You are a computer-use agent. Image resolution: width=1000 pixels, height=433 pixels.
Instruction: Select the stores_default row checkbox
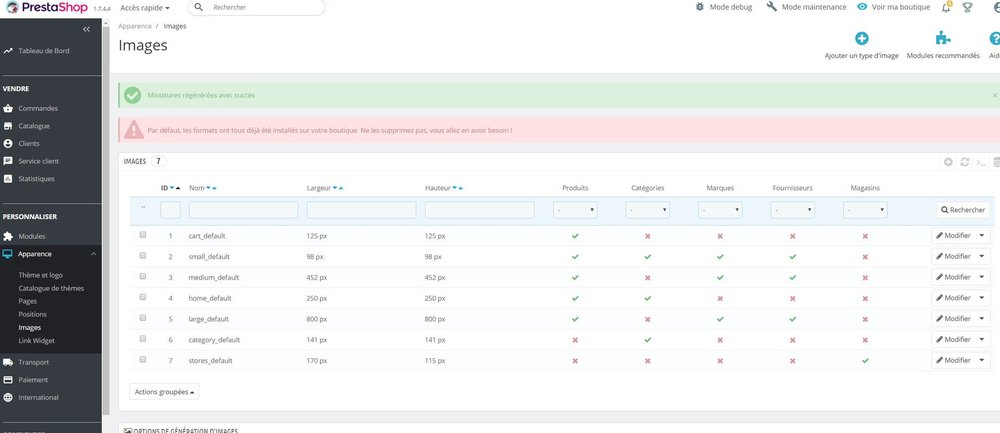click(143, 359)
